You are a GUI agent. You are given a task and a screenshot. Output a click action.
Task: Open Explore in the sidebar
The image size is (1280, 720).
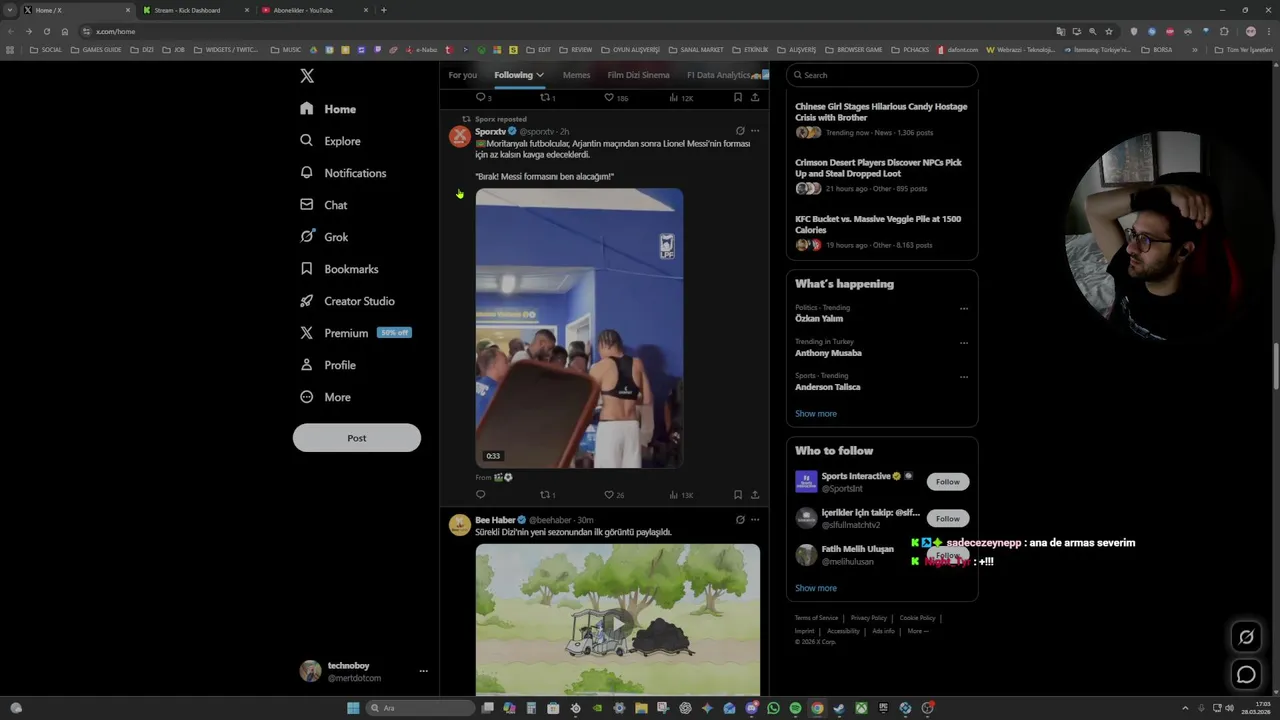click(x=330, y=141)
